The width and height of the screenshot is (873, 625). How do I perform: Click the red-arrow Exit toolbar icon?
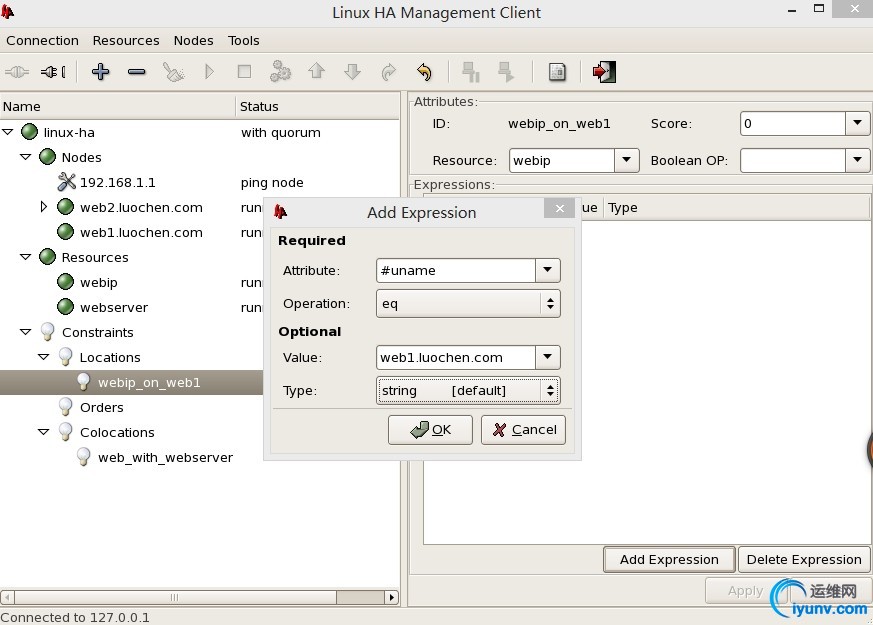[604, 72]
